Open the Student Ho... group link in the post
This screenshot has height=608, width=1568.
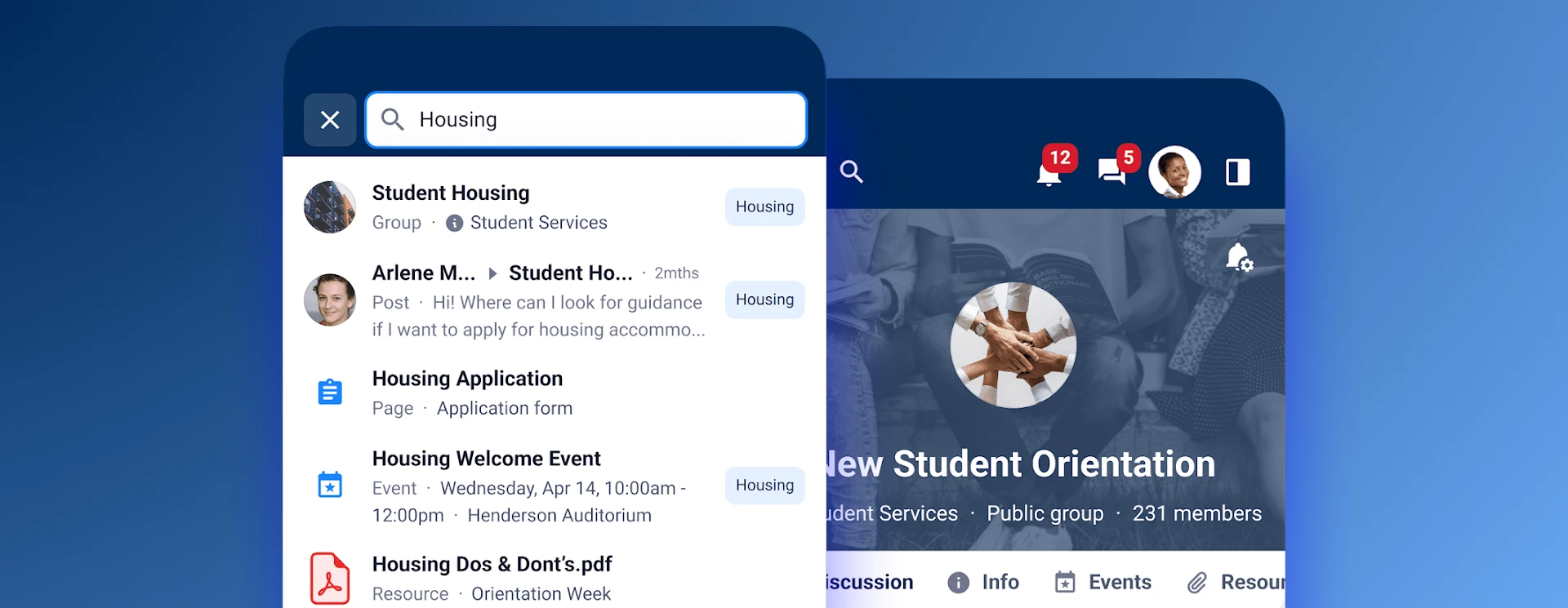tap(570, 273)
